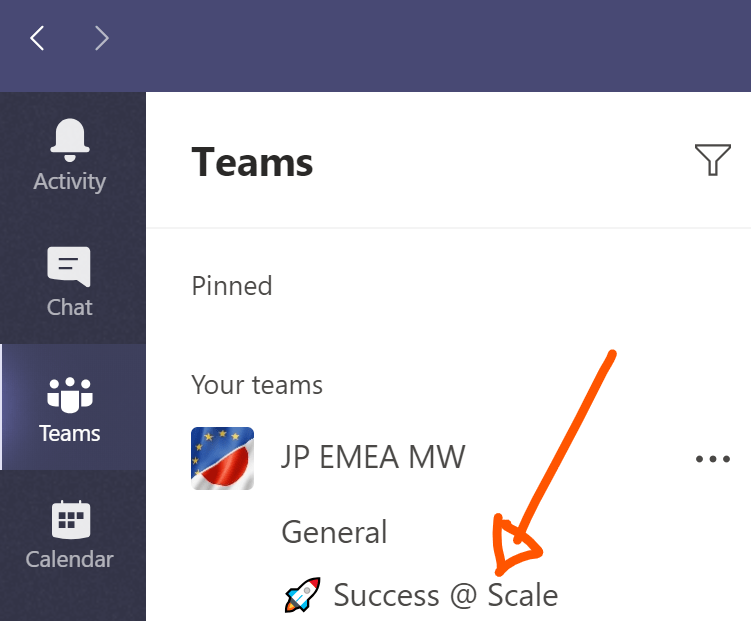Open the General channel
The height and width of the screenshot is (621, 751).
click(x=334, y=531)
